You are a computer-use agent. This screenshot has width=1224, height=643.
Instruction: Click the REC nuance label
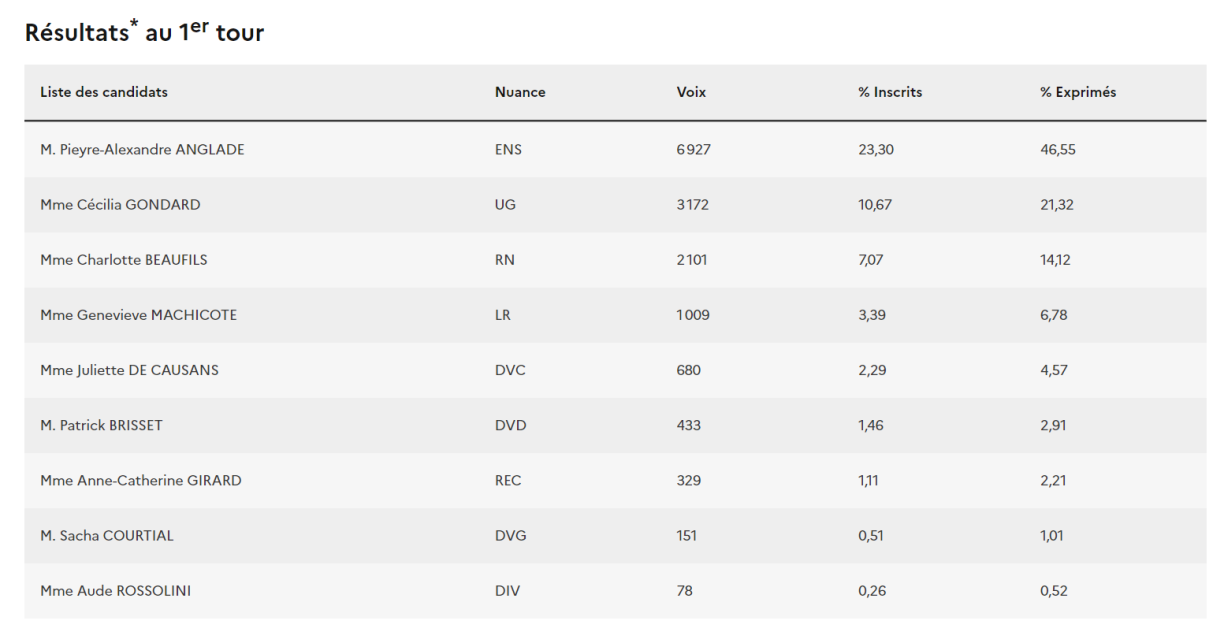tap(508, 480)
